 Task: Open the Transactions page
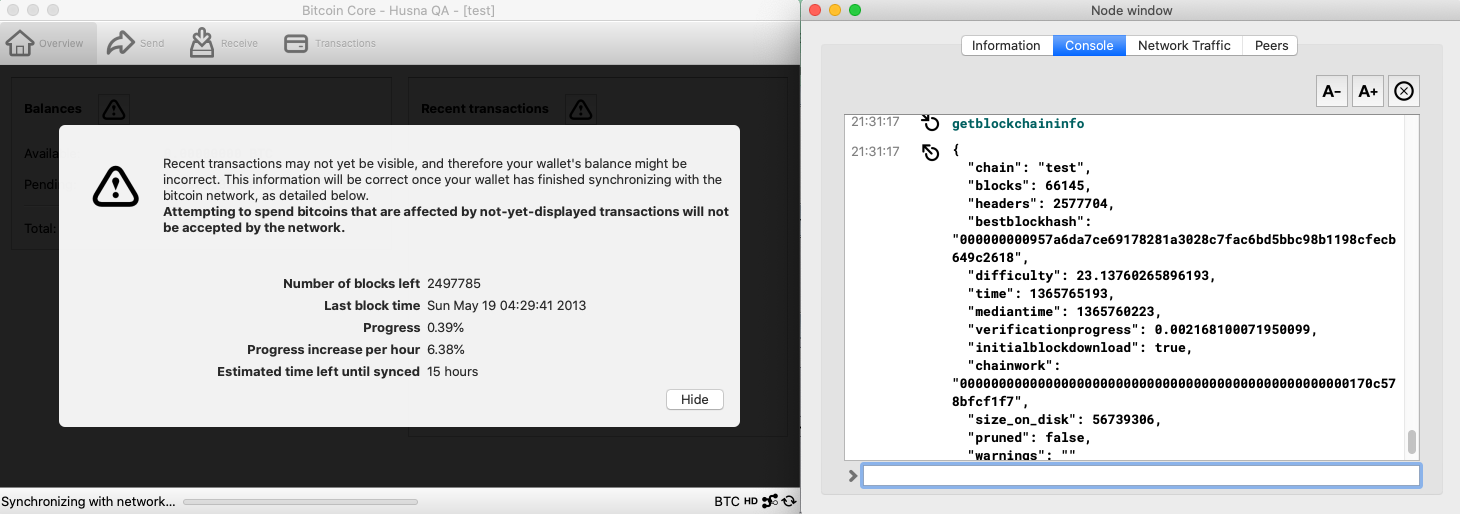(x=330, y=43)
